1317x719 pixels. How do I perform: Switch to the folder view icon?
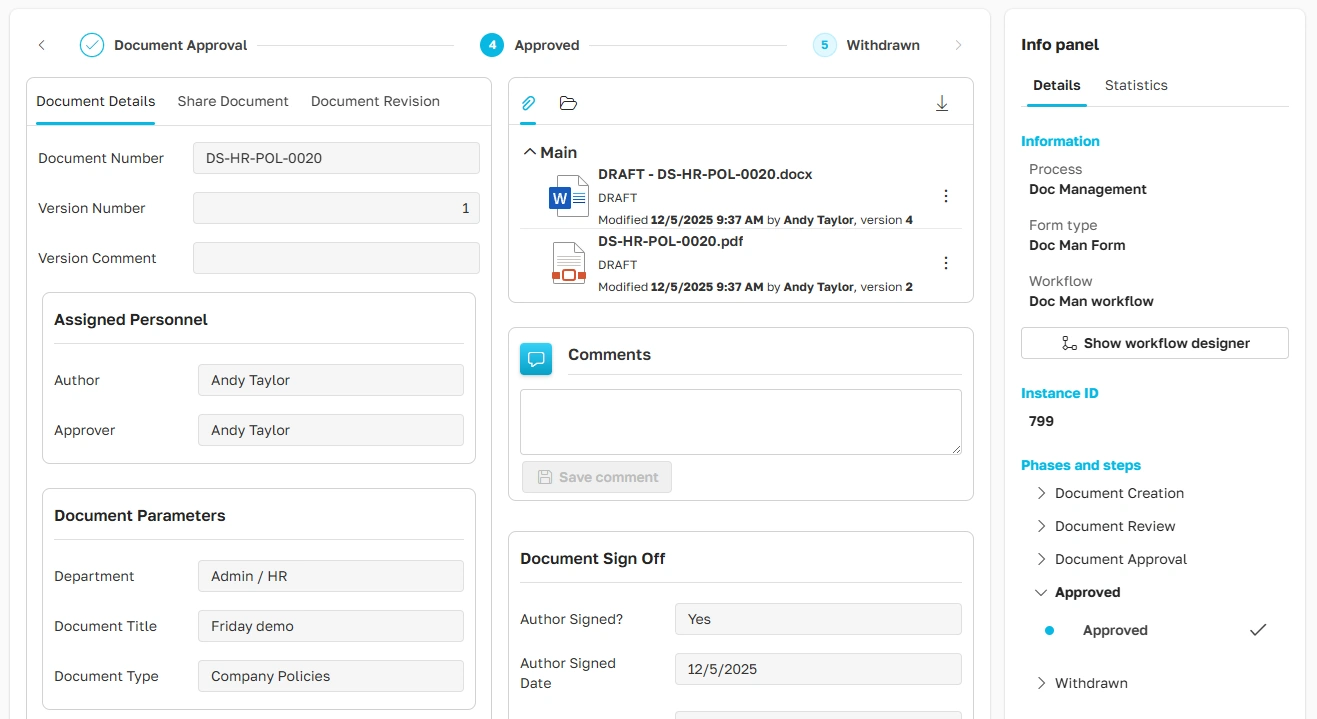[568, 103]
